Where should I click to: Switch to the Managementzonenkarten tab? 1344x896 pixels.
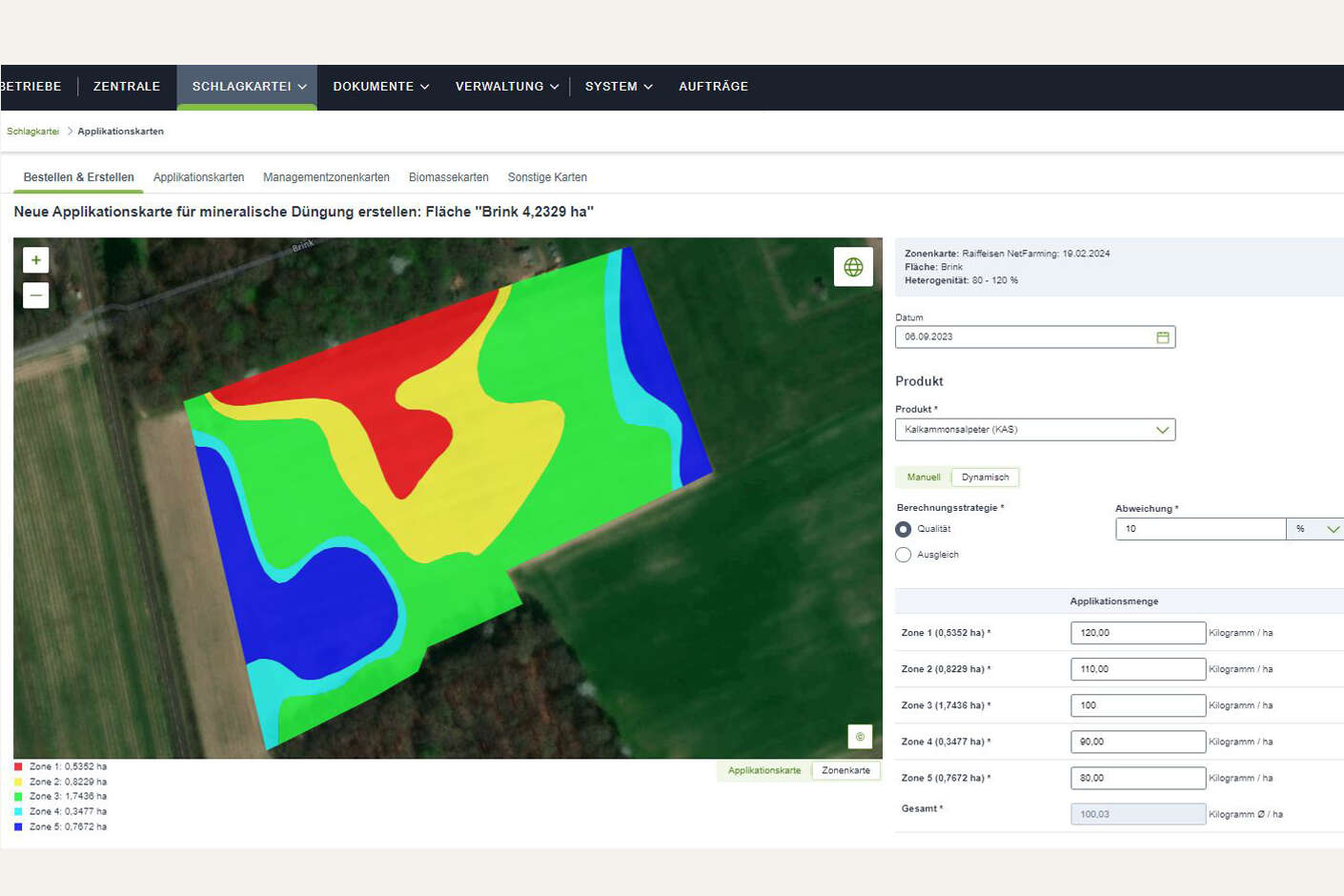pos(326,177)
